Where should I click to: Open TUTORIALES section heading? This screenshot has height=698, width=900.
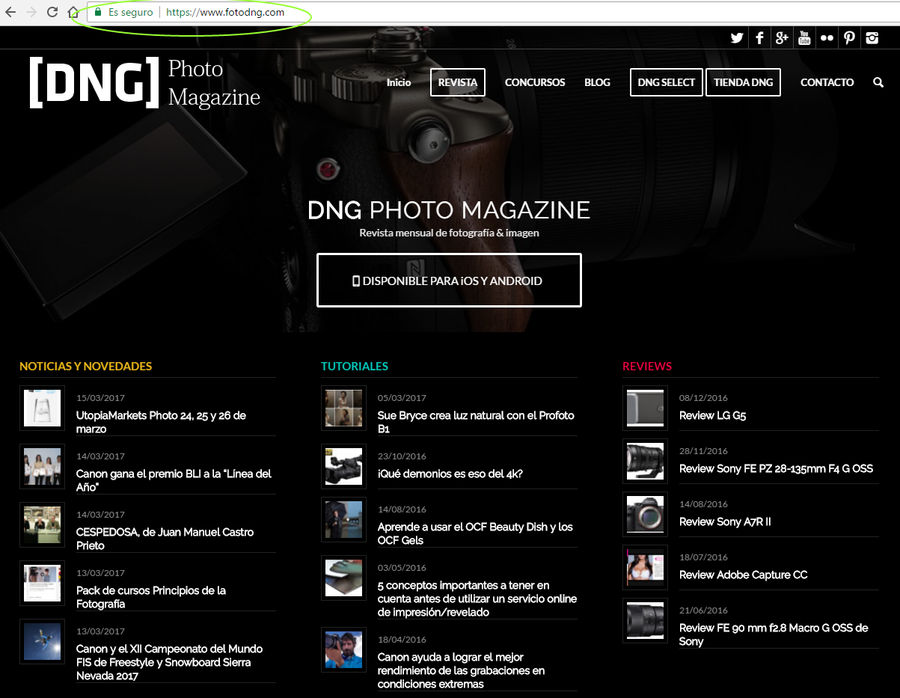tap(354, 366)
